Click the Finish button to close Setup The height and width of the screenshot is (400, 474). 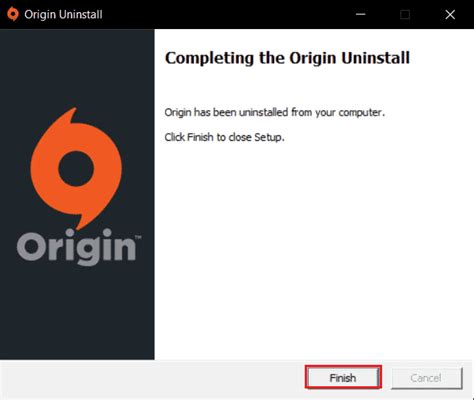point(343,378)
